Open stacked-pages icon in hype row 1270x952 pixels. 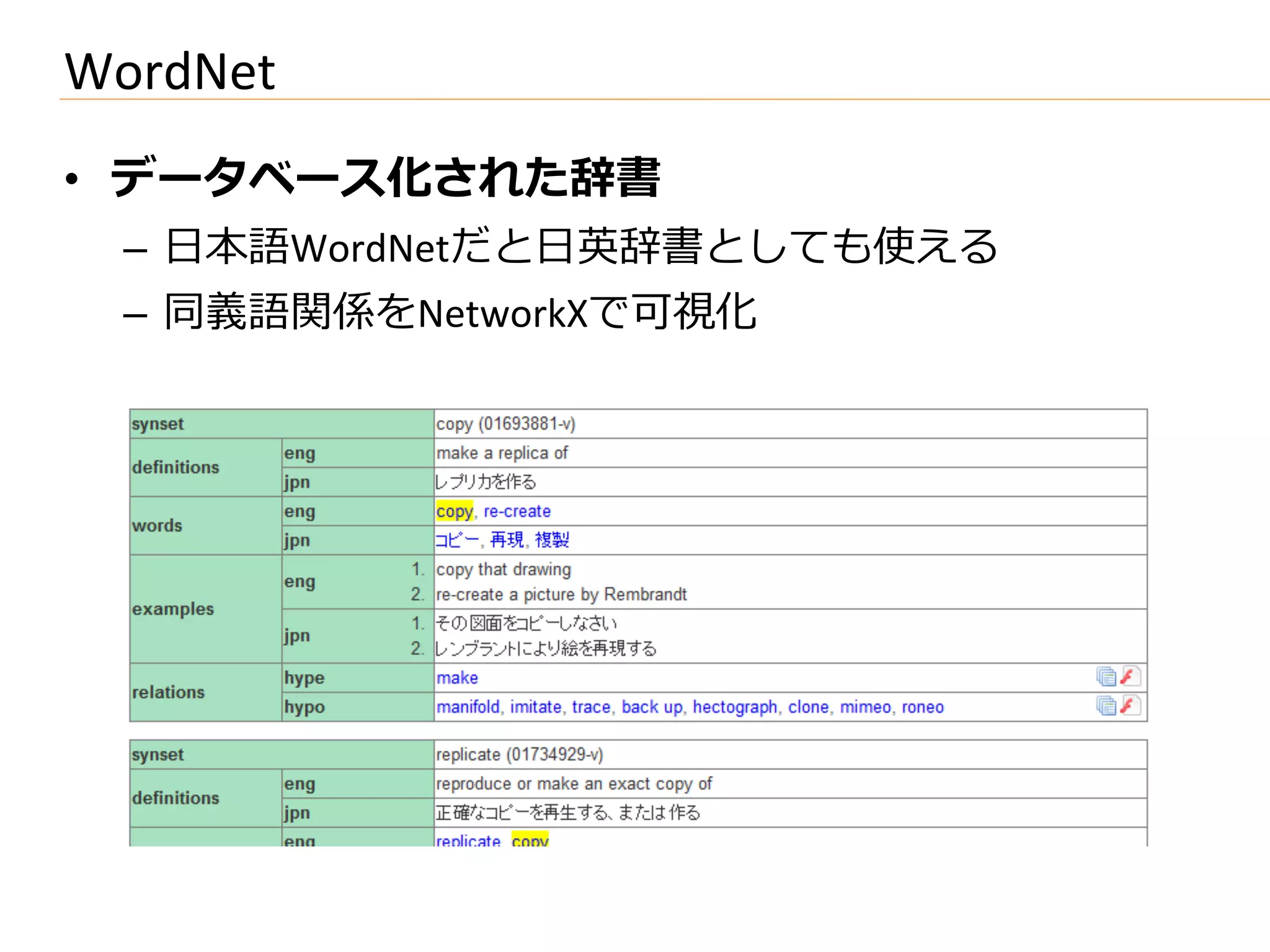(x=1106, y=676)
